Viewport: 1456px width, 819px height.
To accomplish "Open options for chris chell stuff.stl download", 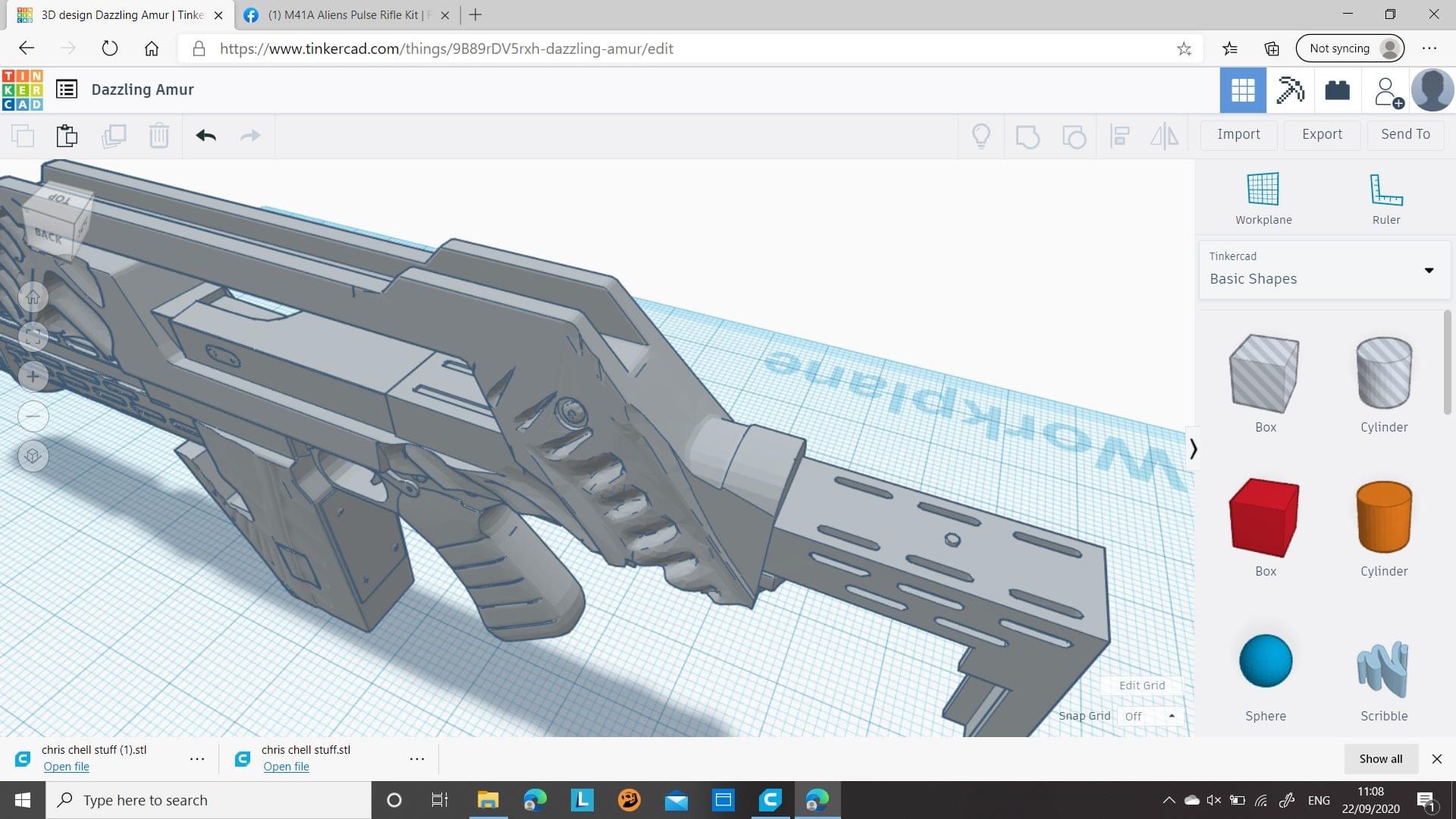I will [417, 758].
